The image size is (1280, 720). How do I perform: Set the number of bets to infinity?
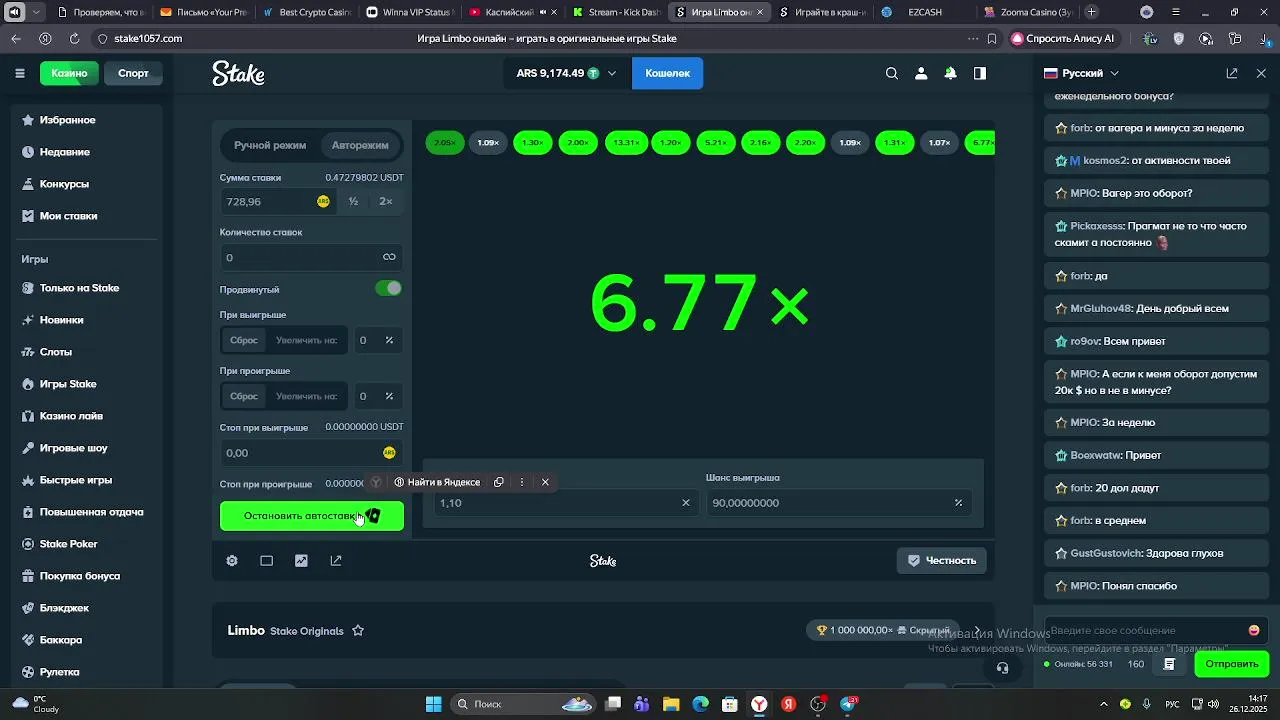389,257
